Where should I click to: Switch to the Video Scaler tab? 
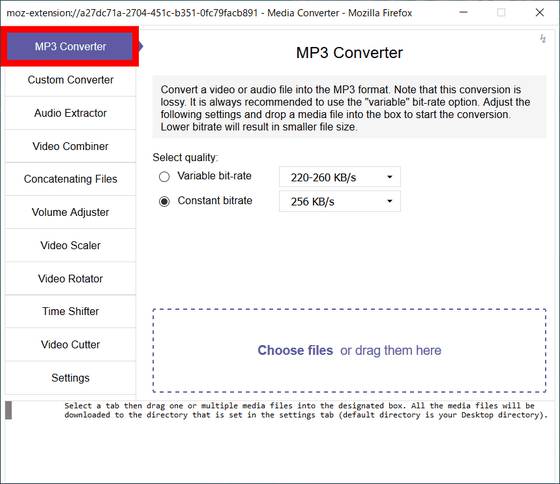pyautogui.click(x=70, y=245)
